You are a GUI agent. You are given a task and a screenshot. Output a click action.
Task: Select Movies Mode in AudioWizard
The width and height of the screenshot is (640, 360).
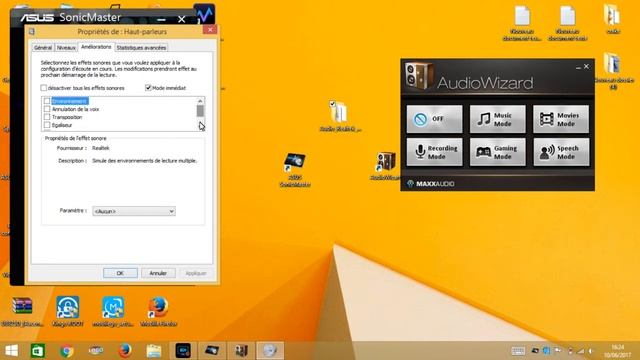tap(561, 119)
